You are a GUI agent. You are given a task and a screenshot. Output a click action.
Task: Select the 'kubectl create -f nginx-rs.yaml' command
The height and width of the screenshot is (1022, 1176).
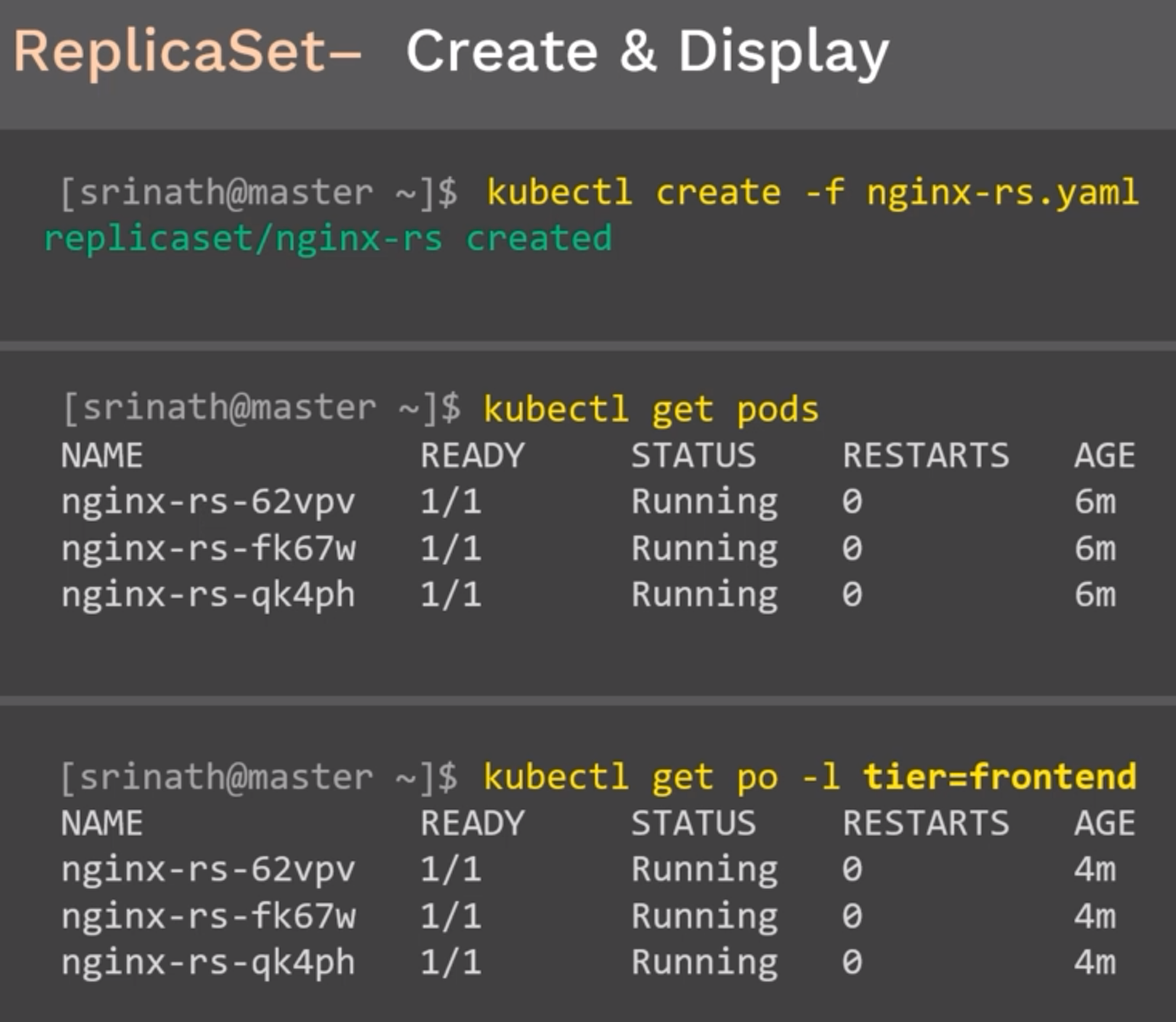pos(813,193)
